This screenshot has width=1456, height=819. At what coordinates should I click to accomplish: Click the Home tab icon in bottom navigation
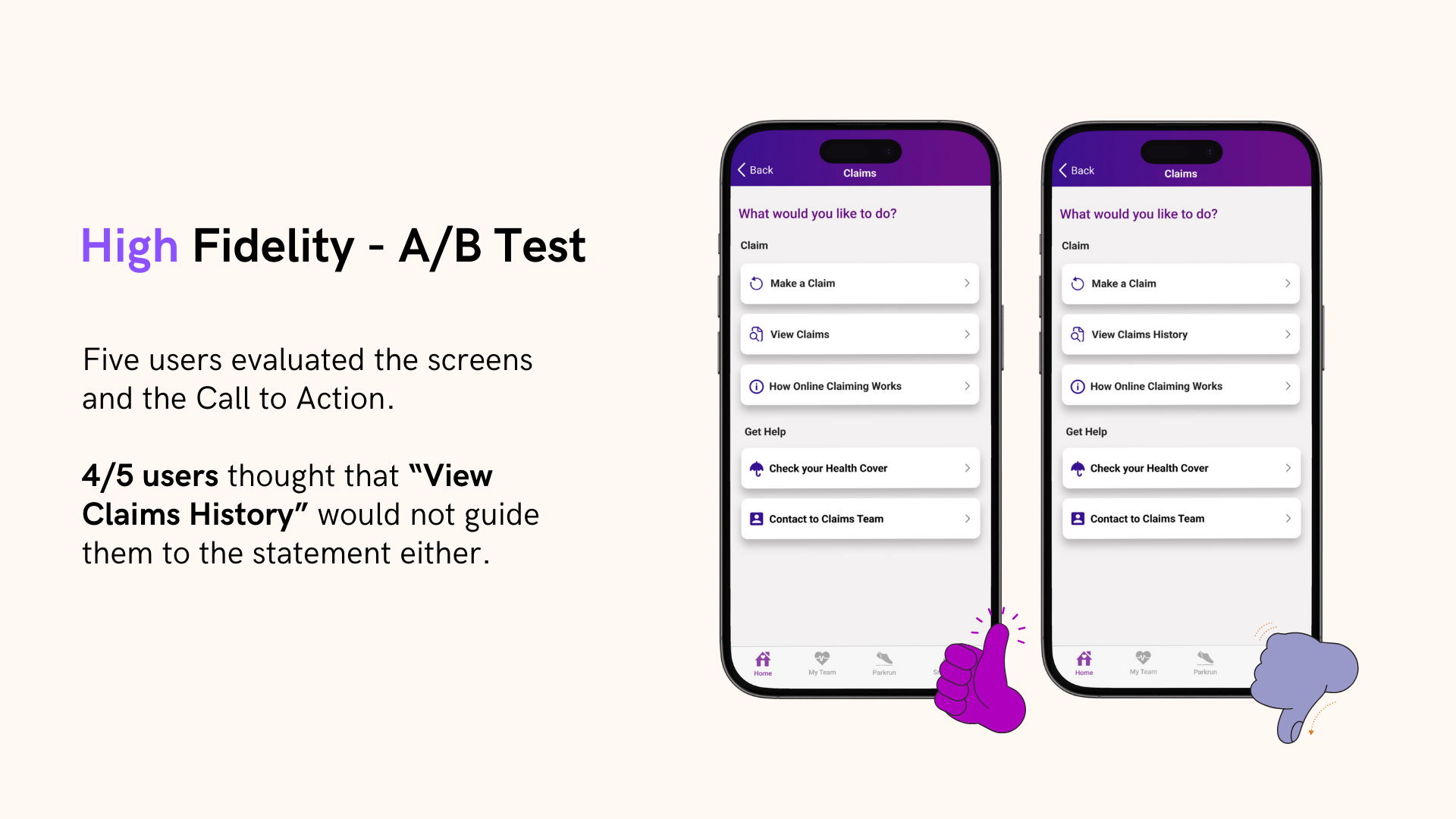(762, 657)
